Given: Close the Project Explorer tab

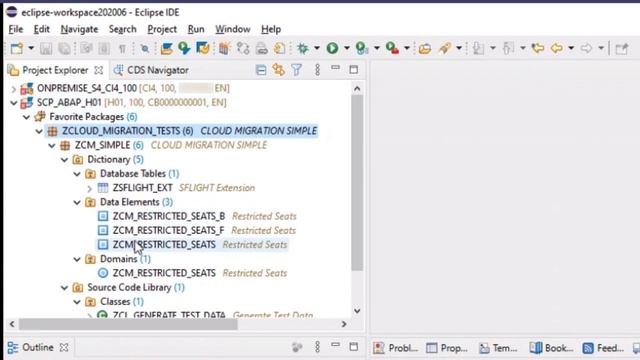Looking at the screenshot, I should [x=98, y=70].
